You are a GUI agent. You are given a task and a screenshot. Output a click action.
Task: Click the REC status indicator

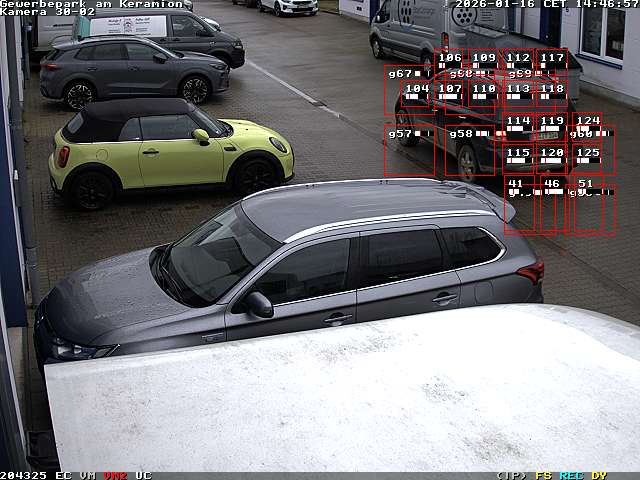click(x=572, y=475)
